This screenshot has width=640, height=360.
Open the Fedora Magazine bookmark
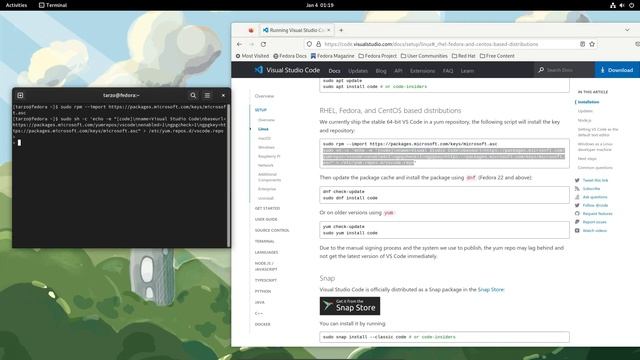(x=333, y=56)
